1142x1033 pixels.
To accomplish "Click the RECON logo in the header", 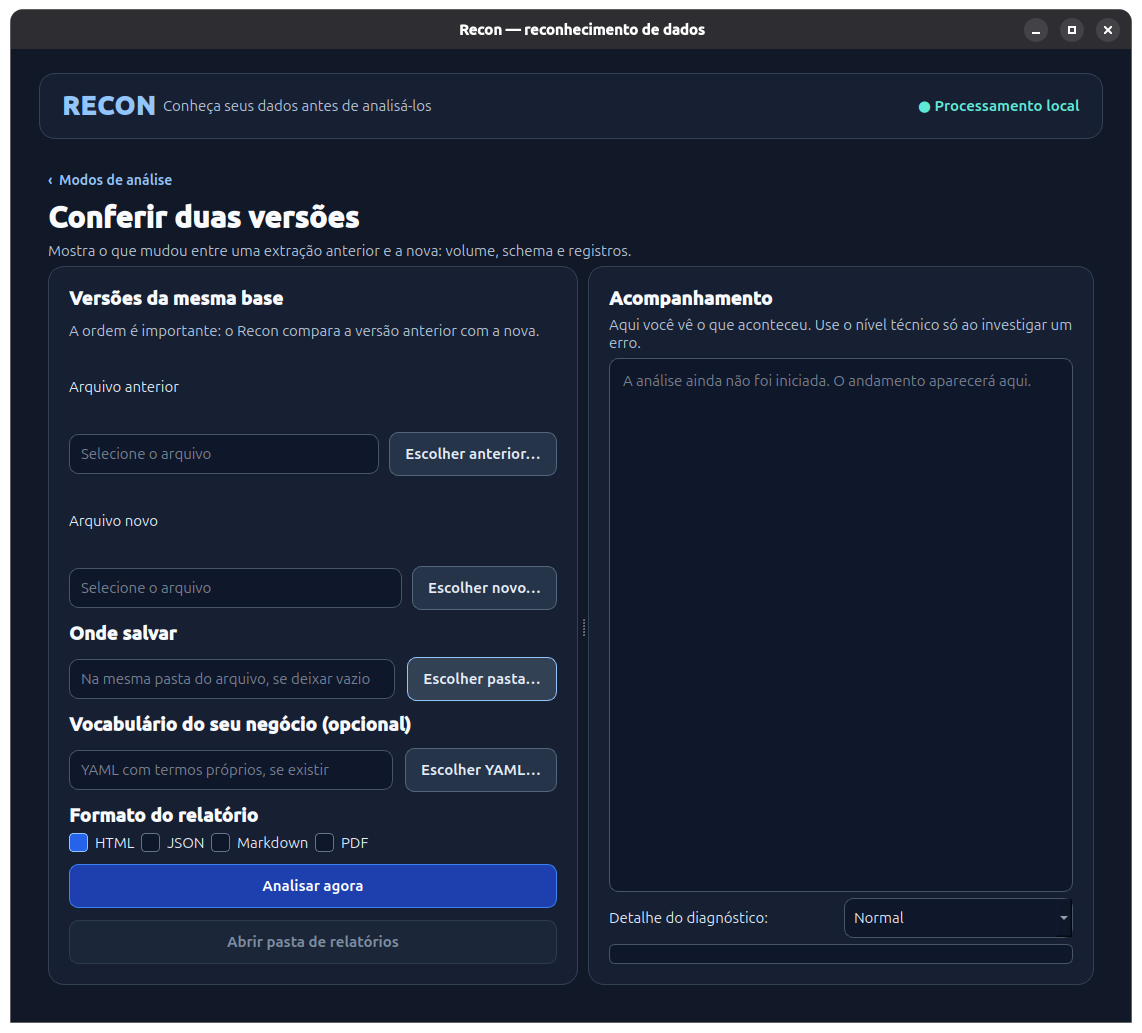I will tap(109, 106).
